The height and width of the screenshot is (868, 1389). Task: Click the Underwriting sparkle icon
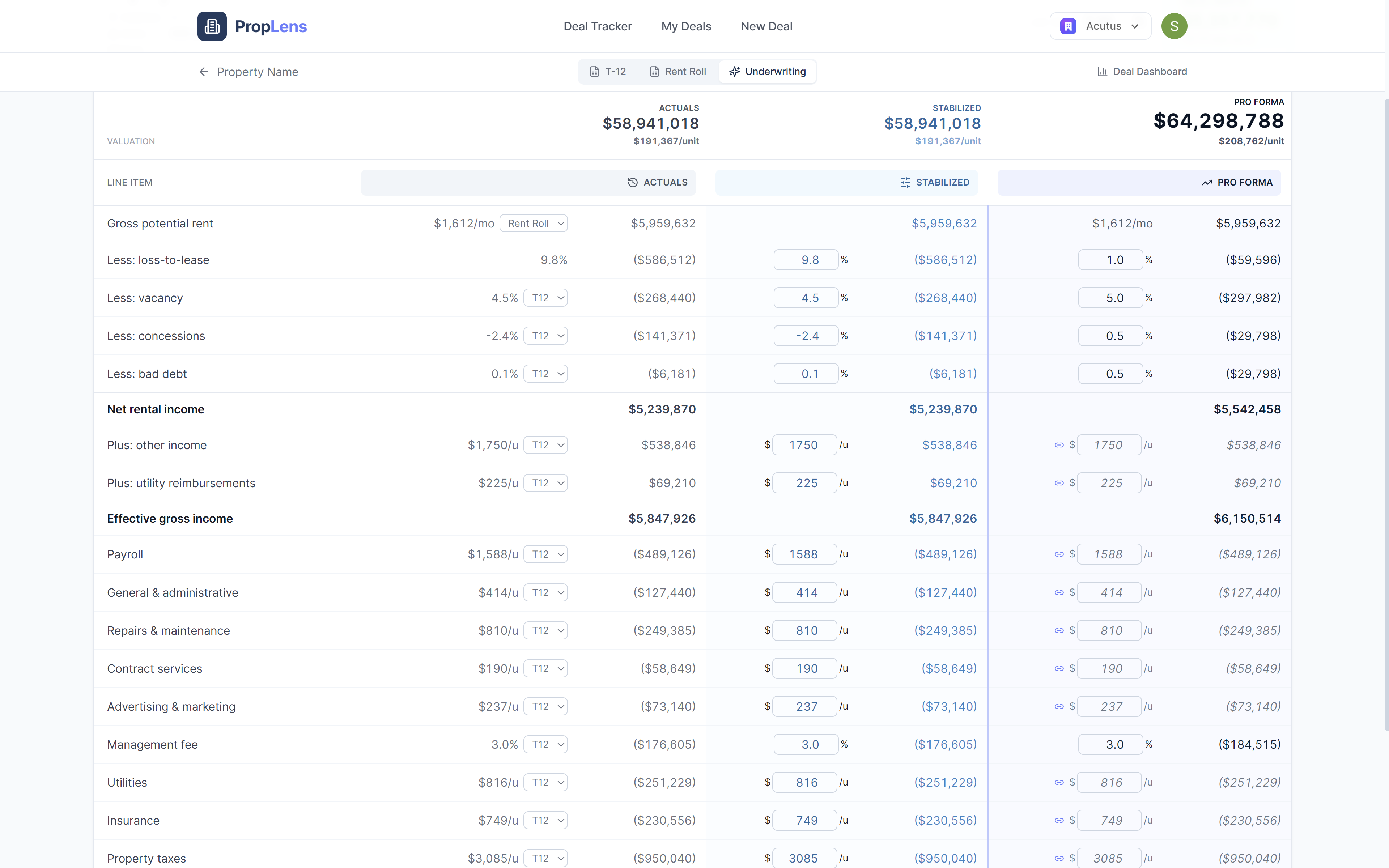coord(734,72)
